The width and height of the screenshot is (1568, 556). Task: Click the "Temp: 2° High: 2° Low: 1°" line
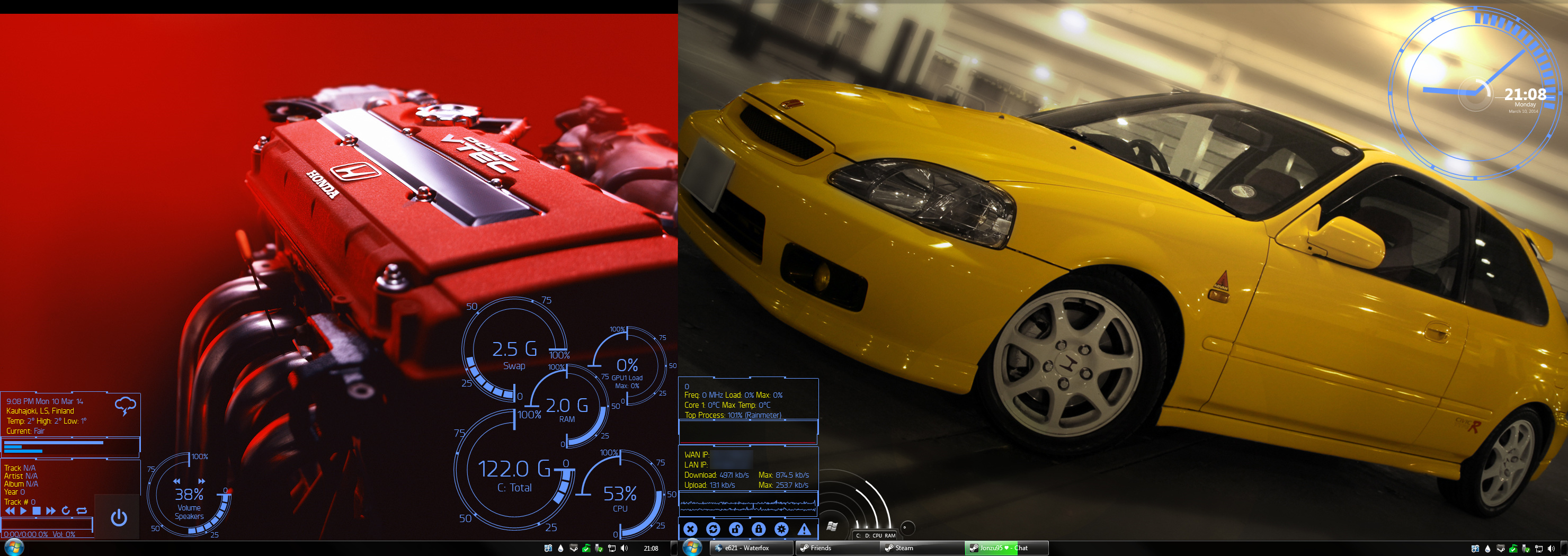click(46, 421)
